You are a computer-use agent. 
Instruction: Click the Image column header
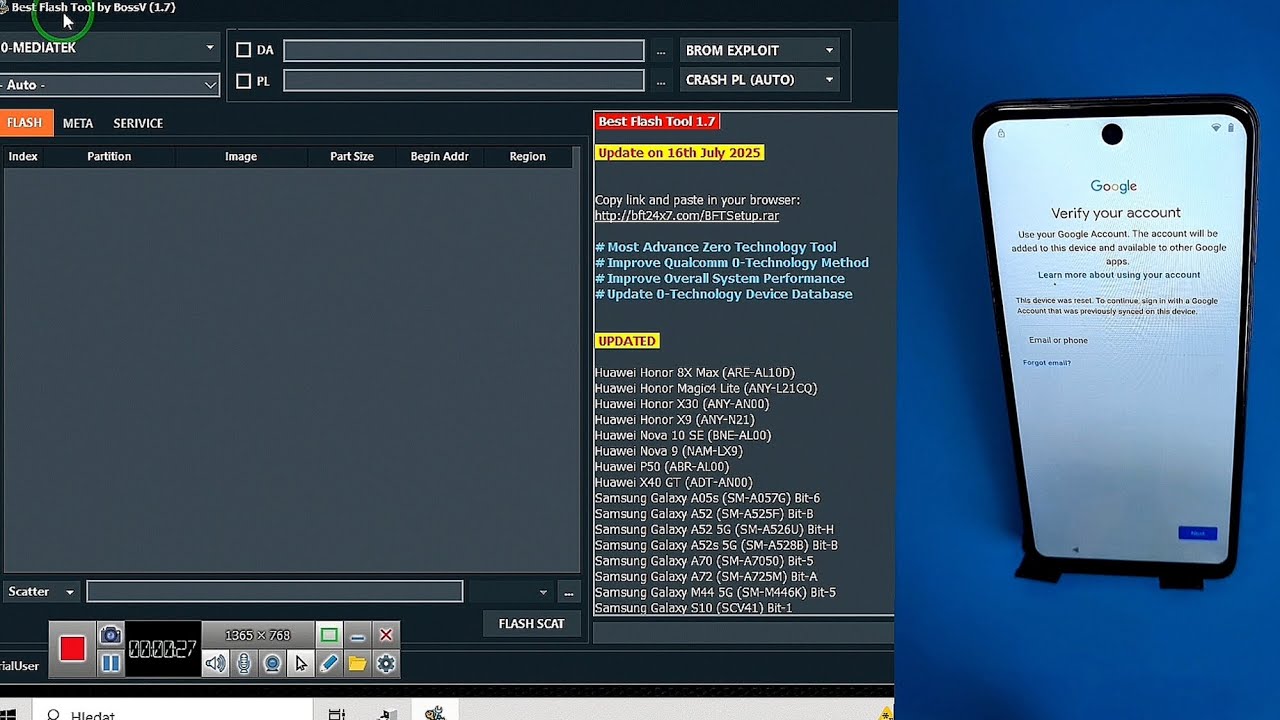(x=241, y=156)
